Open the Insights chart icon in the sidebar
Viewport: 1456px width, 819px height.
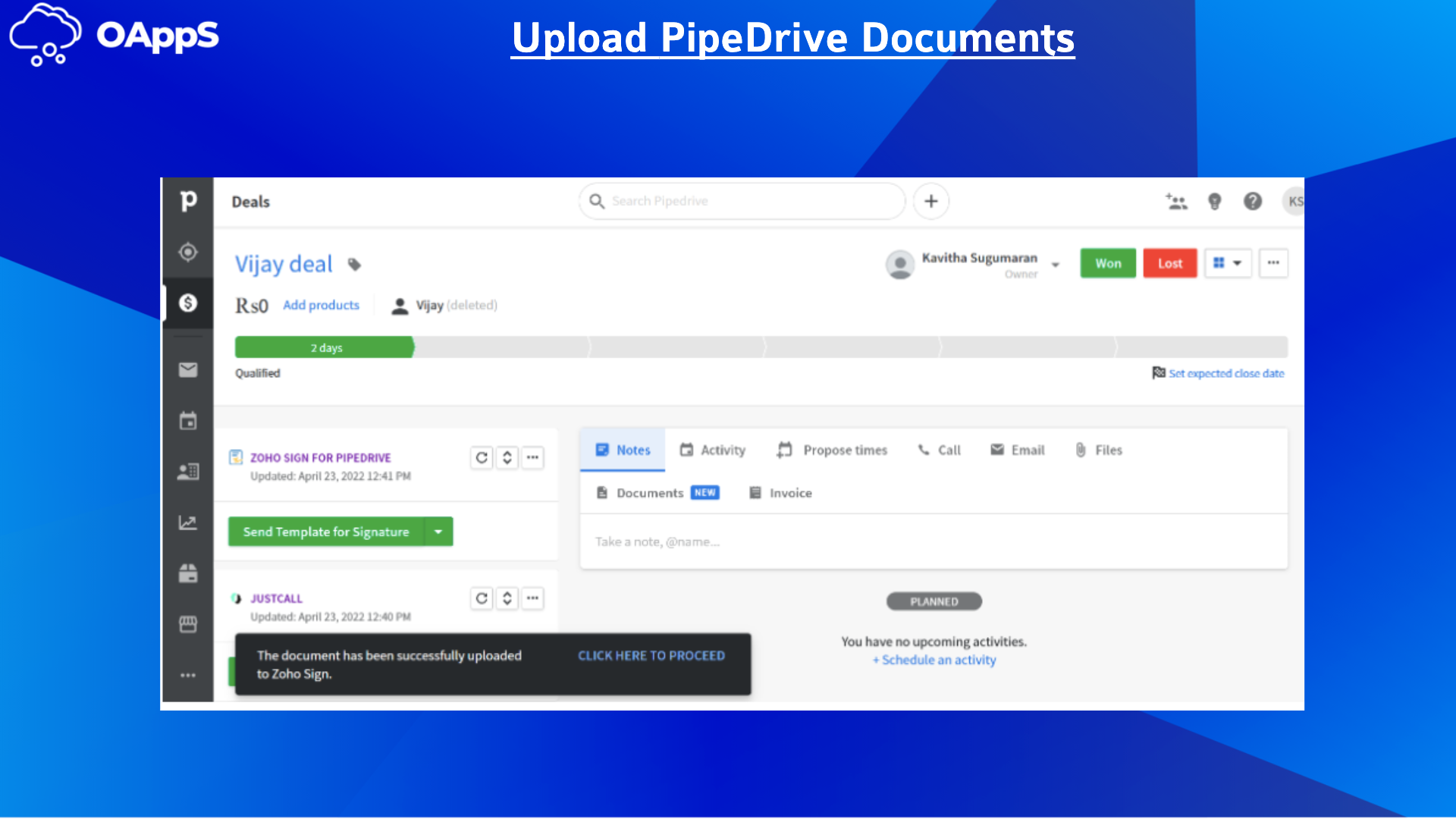188,522
